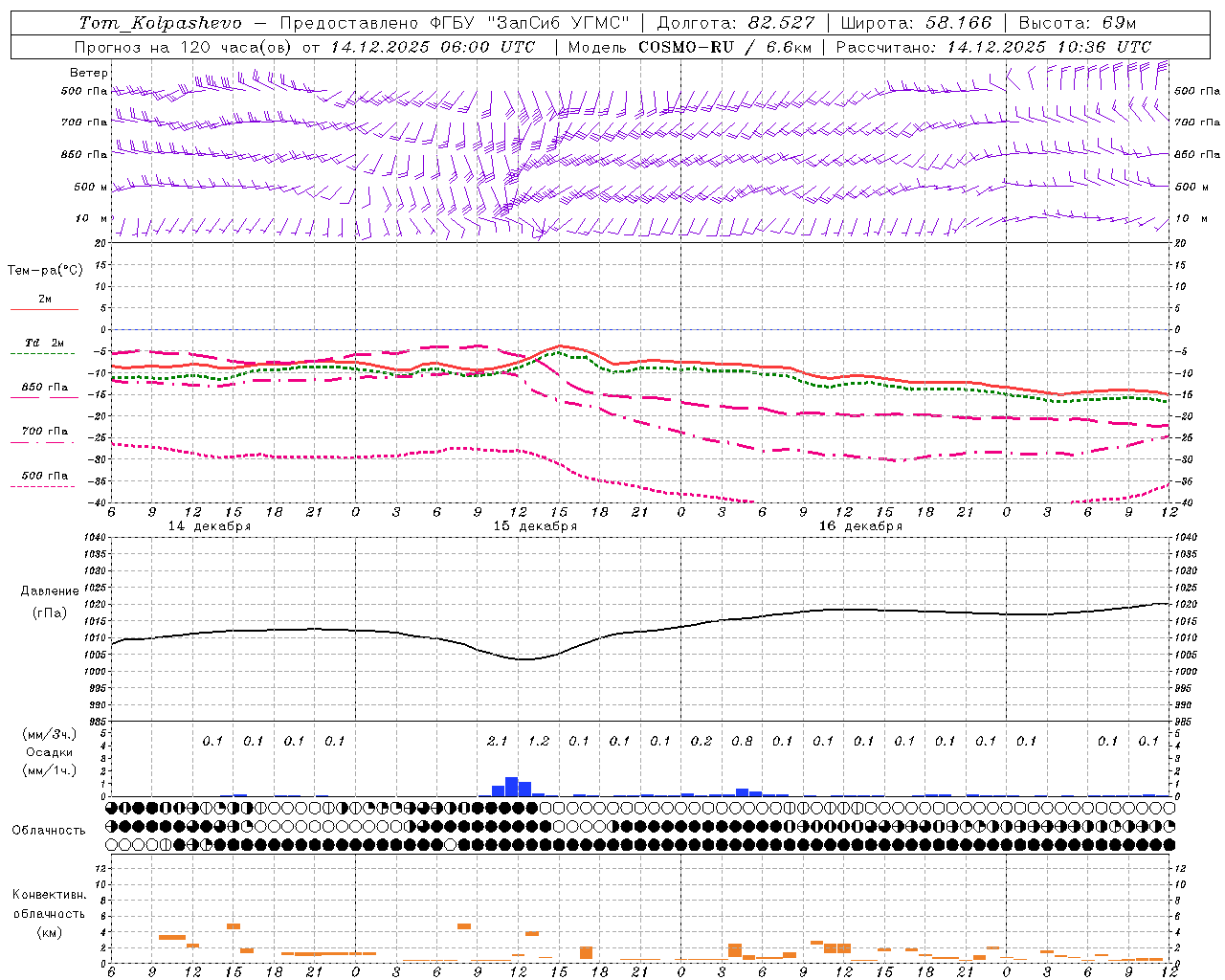Click 'Прогноз на 120 часа(ов)' text
The width and height of the screenshot is (1225, 980).
coord(185,47)
